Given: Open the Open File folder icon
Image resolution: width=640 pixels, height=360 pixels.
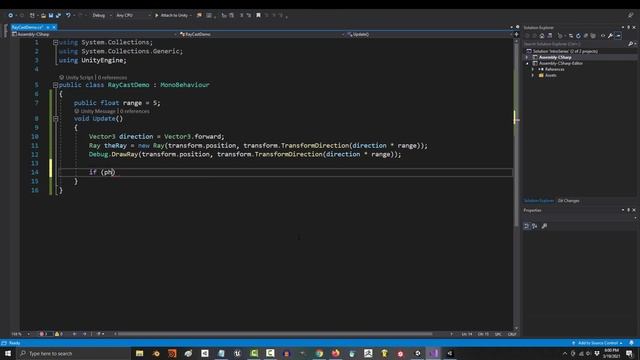Looking at the screenshot, I should [43, 16].
